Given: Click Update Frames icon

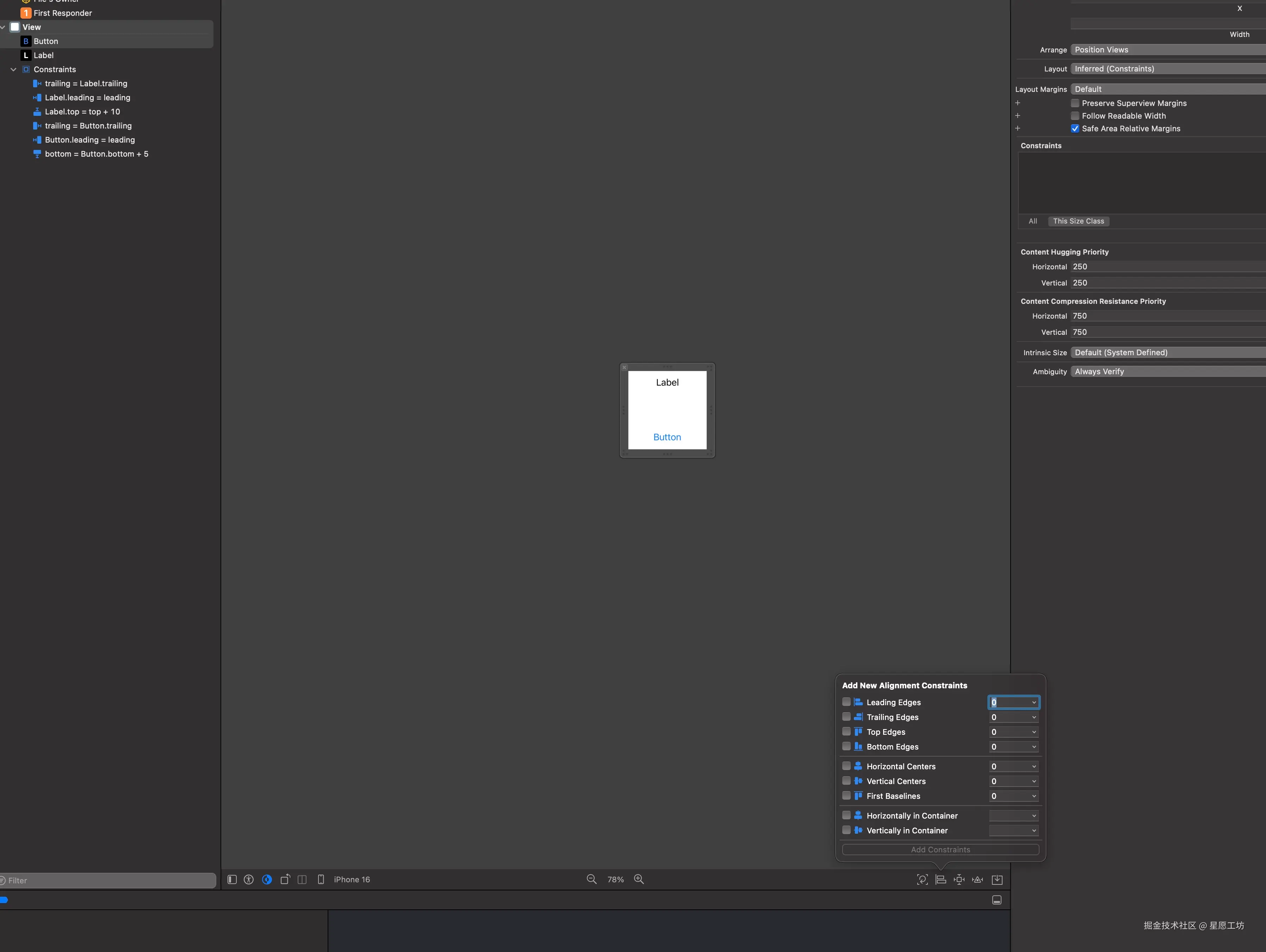Looking at the screenshot, I should point(922,879).
